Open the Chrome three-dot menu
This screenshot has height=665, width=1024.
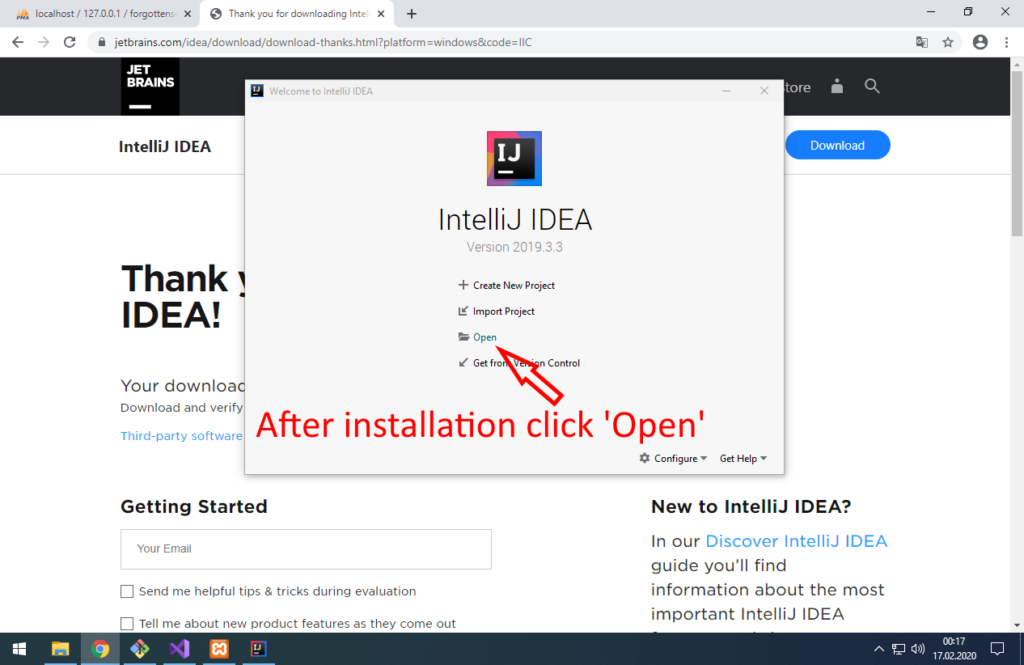[1006, 42]
